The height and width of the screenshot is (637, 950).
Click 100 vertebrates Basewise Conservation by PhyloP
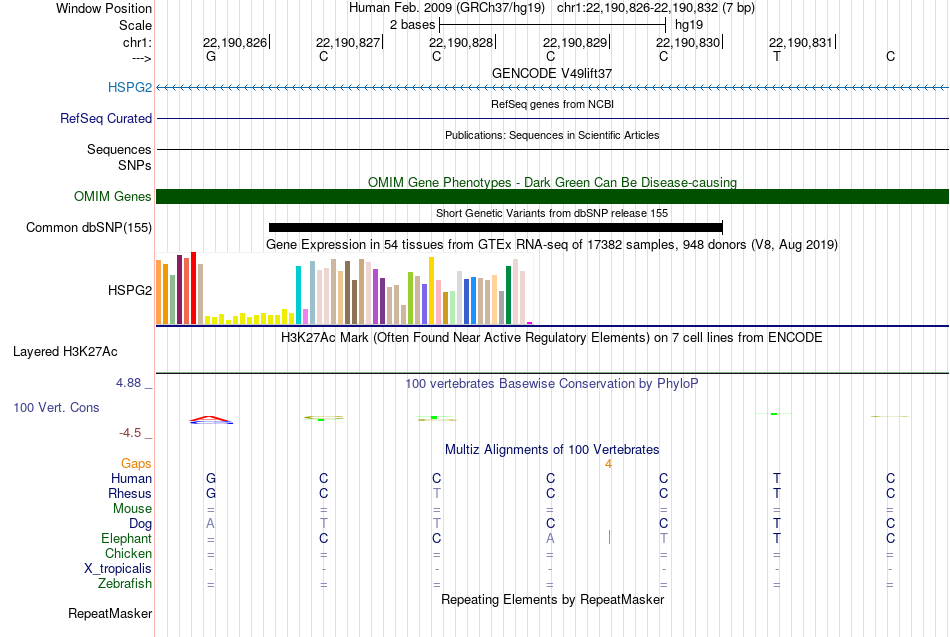552,384
